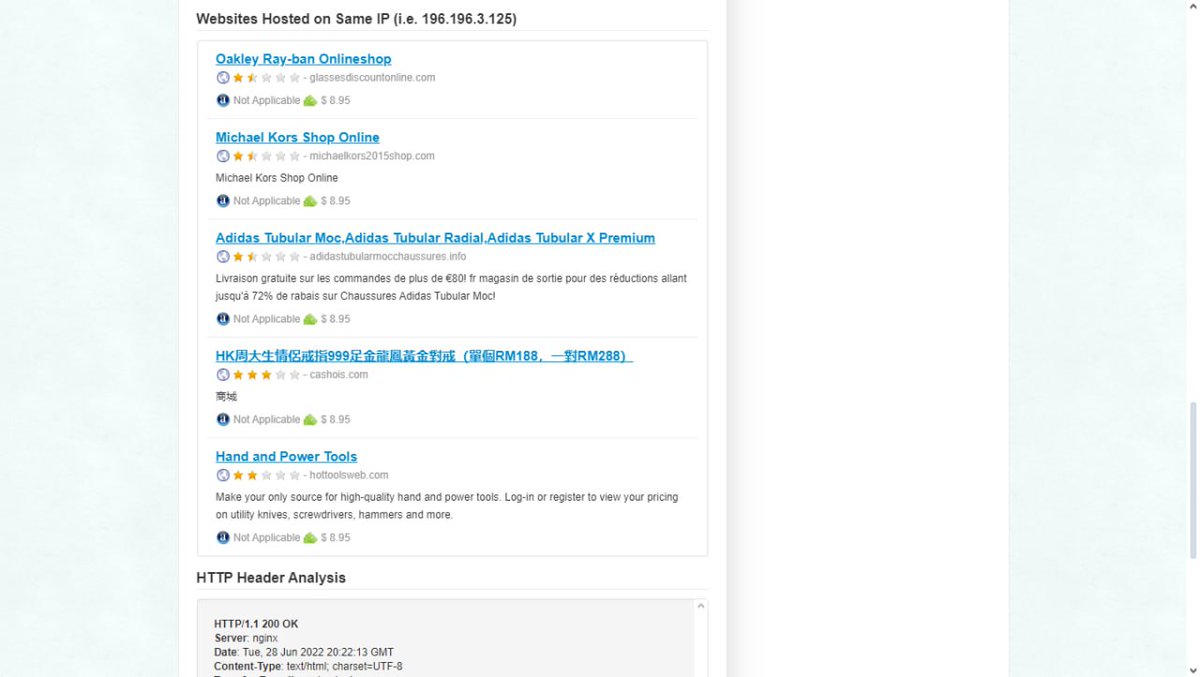Click the michaelkors2015shop.com domain text
Image resolution: width=1200 pixels, height=677 pixels.
click(x=372, y=156)
